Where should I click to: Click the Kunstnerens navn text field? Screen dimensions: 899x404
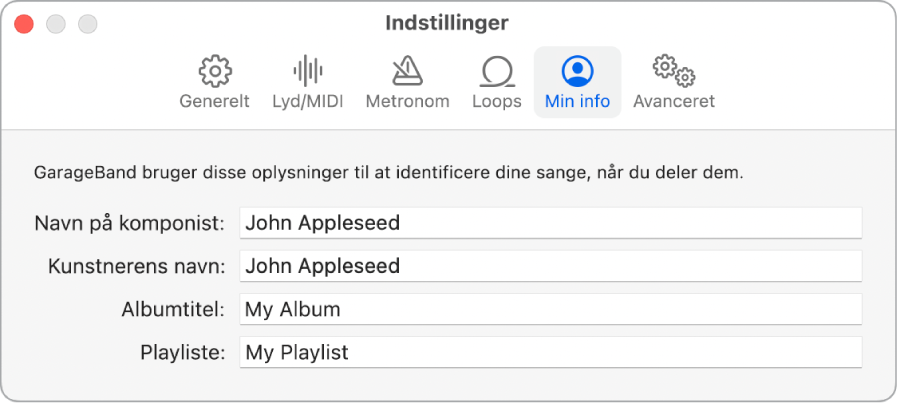pyautogui.click(x=550, y=266)
